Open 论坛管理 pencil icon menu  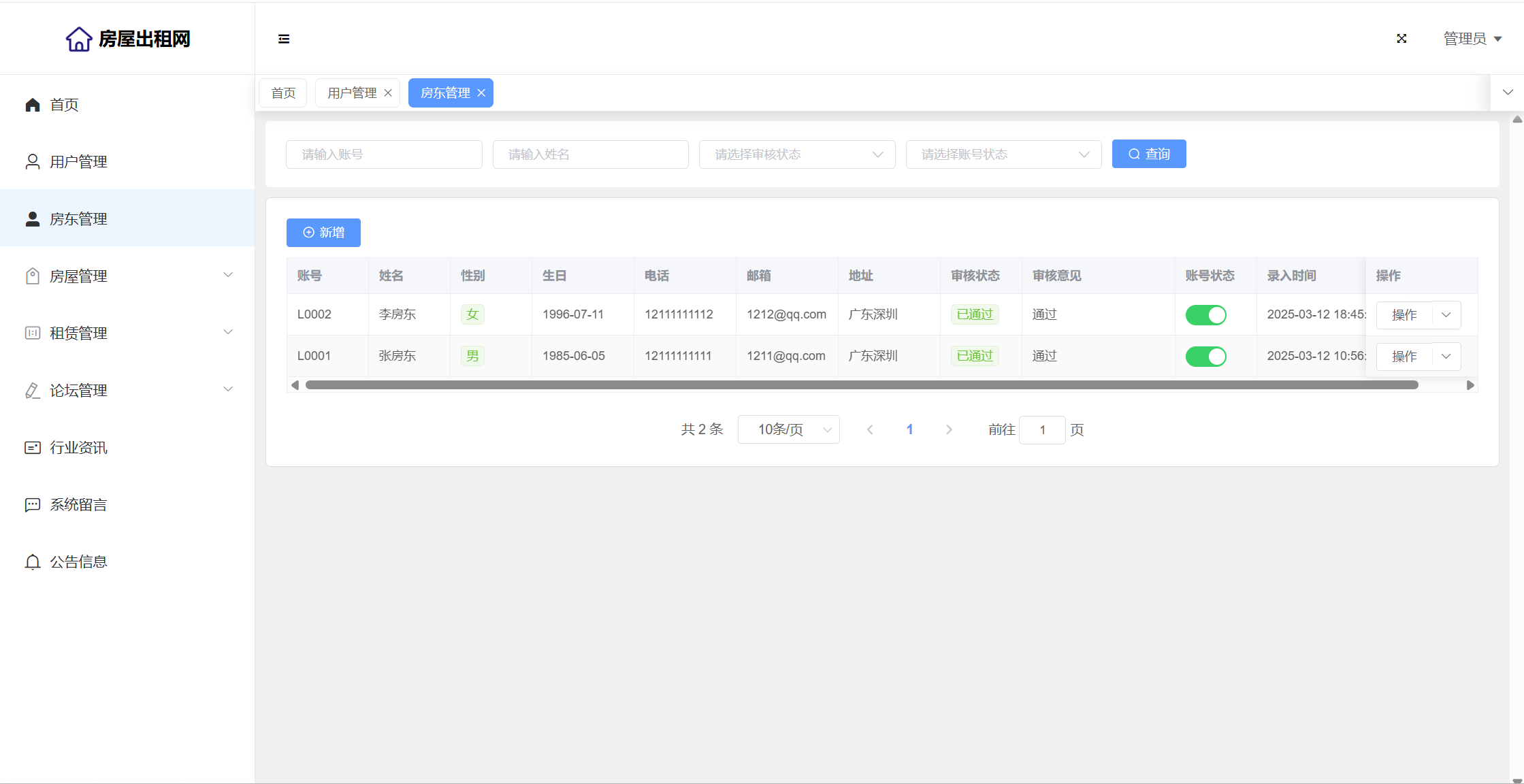coord(32,391)
